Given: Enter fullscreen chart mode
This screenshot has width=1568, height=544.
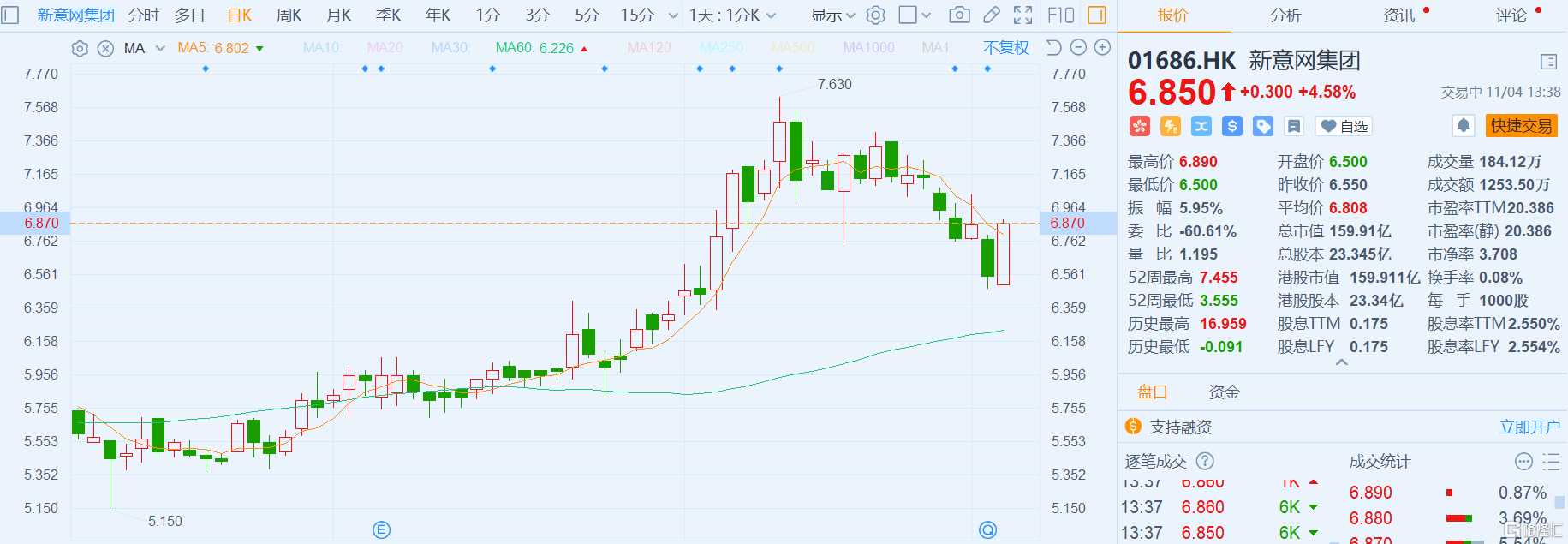Looking at the screenshot, I should click(x=1022, y=15).
